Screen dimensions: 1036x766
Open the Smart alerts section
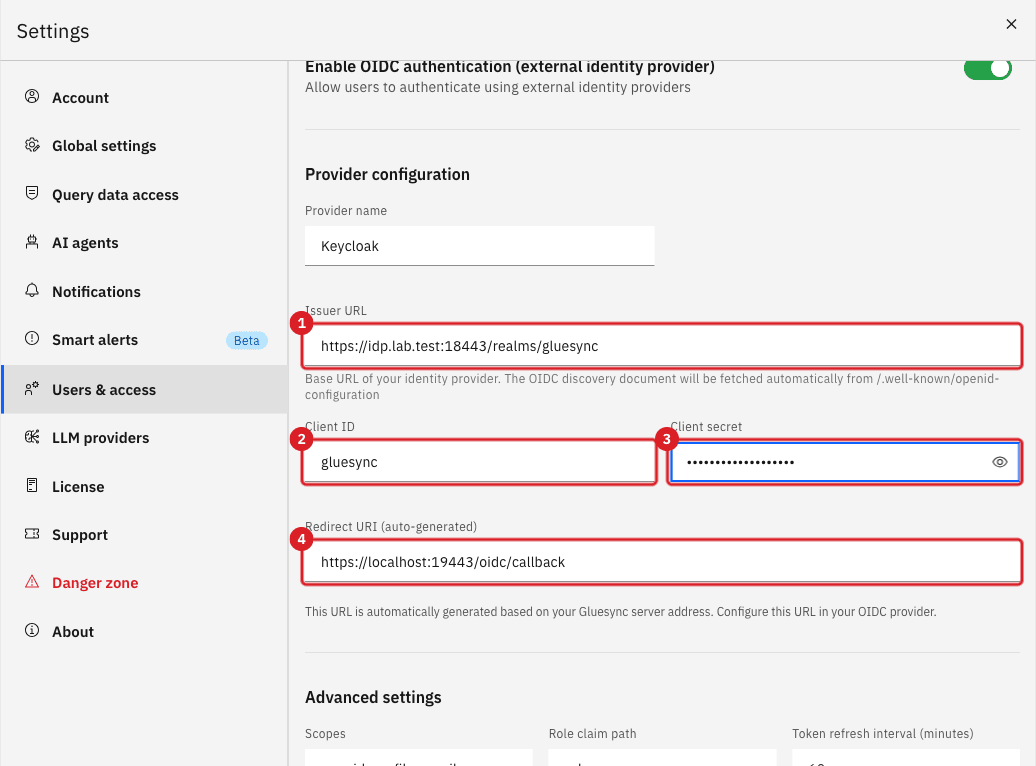[x=145, y=340]
